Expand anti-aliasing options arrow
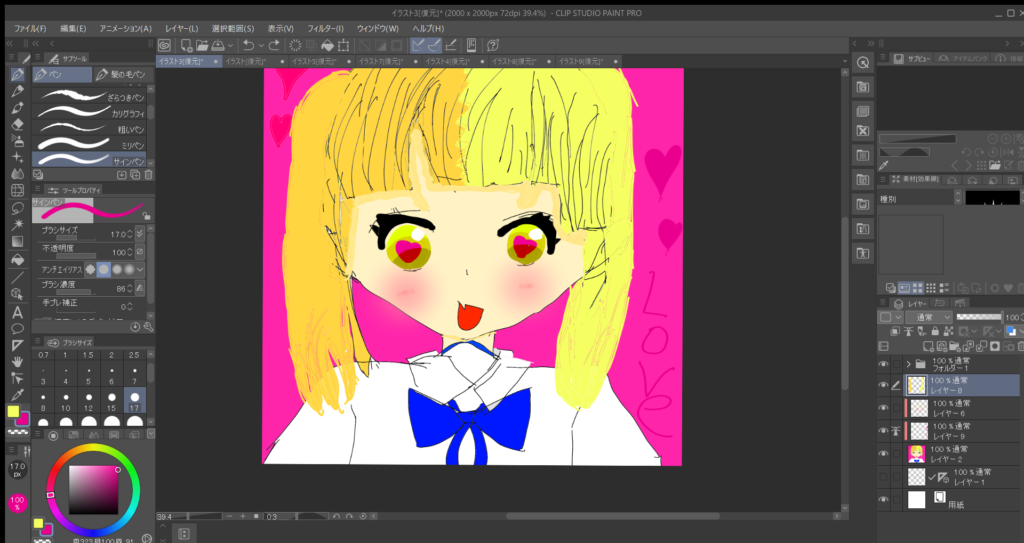The width and height of the screenshot is (1024, 543). [x=140, y=269]
